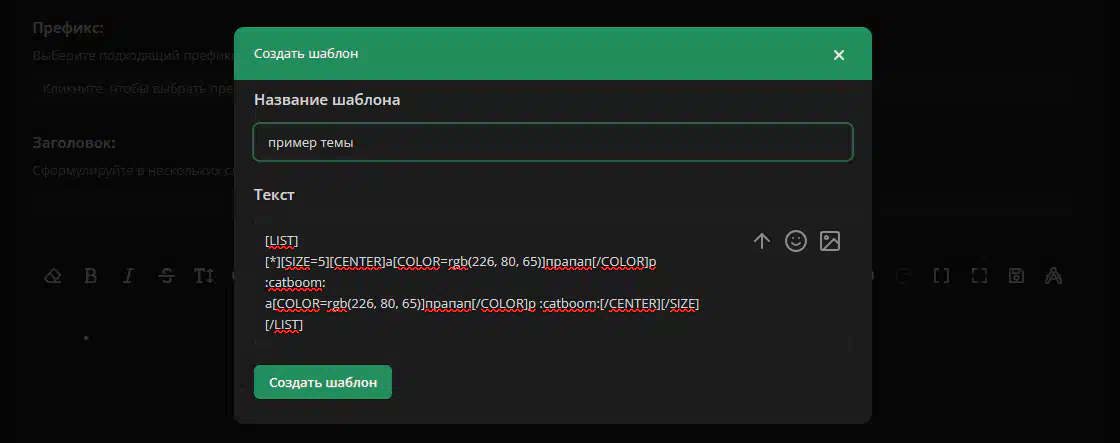Open the emoji smiley picker
This screenshot has height=443, width=1120.
[796, 241]
